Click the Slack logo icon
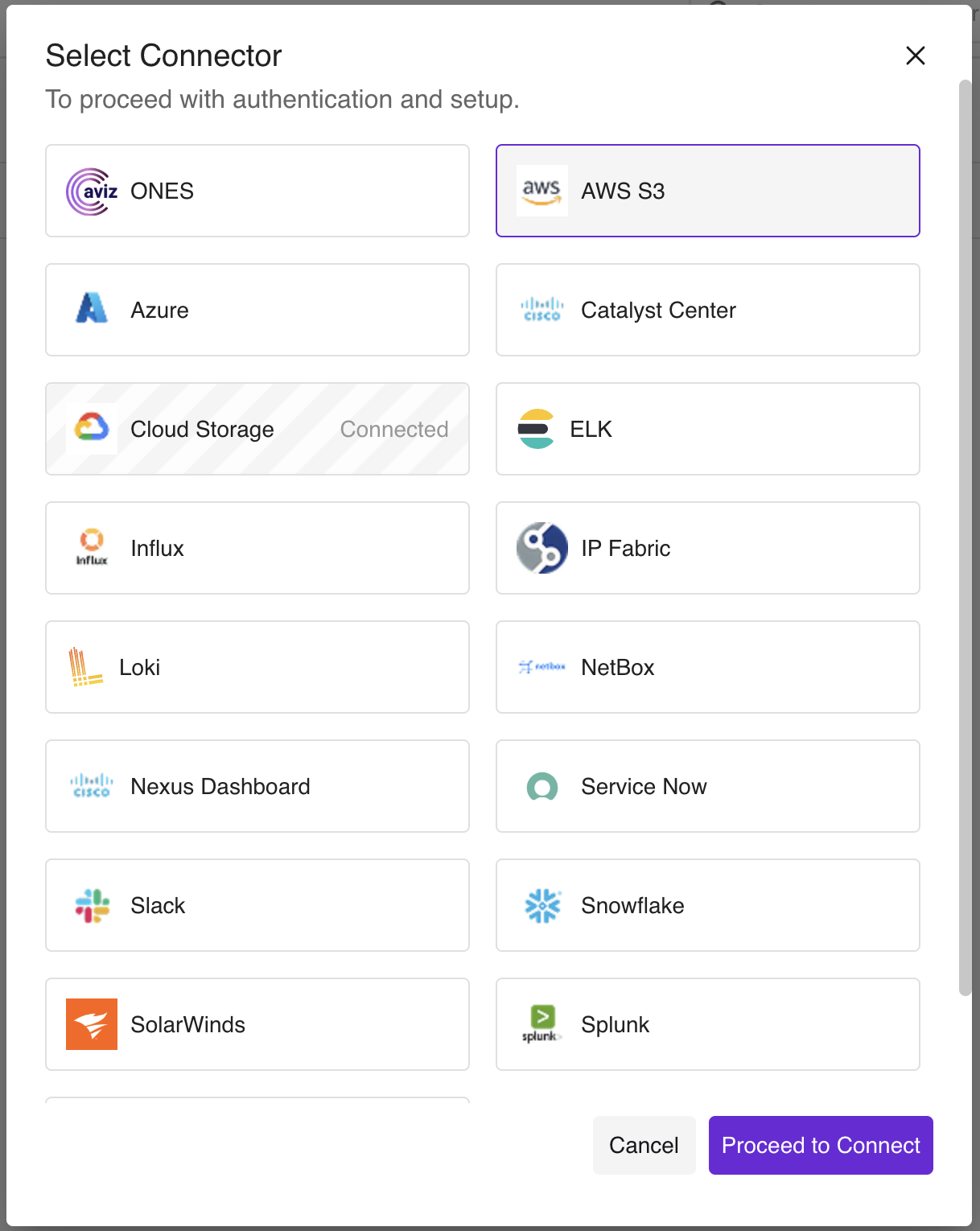Screen dimensions: 980x1231 click(x=92, y=905)
